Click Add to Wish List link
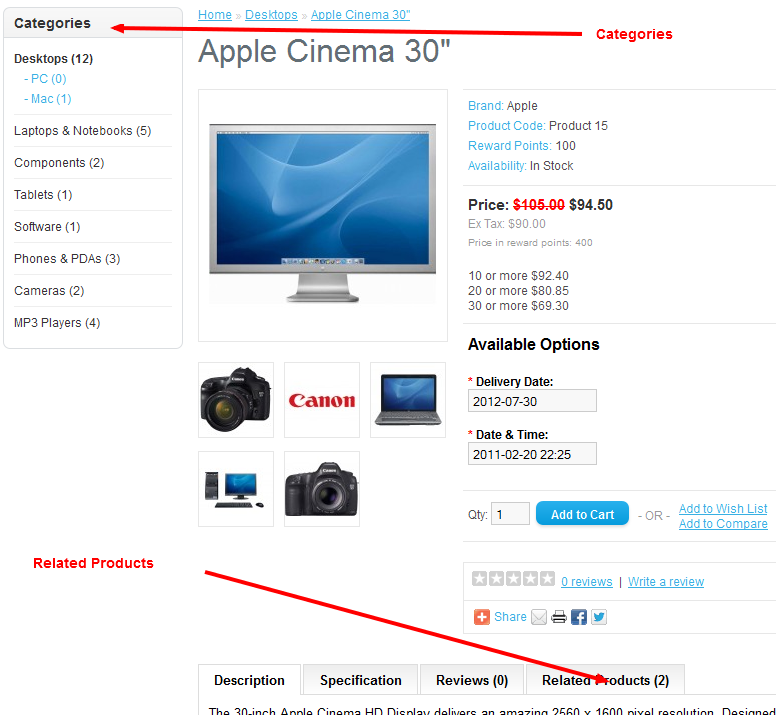 tap(723, 508)
